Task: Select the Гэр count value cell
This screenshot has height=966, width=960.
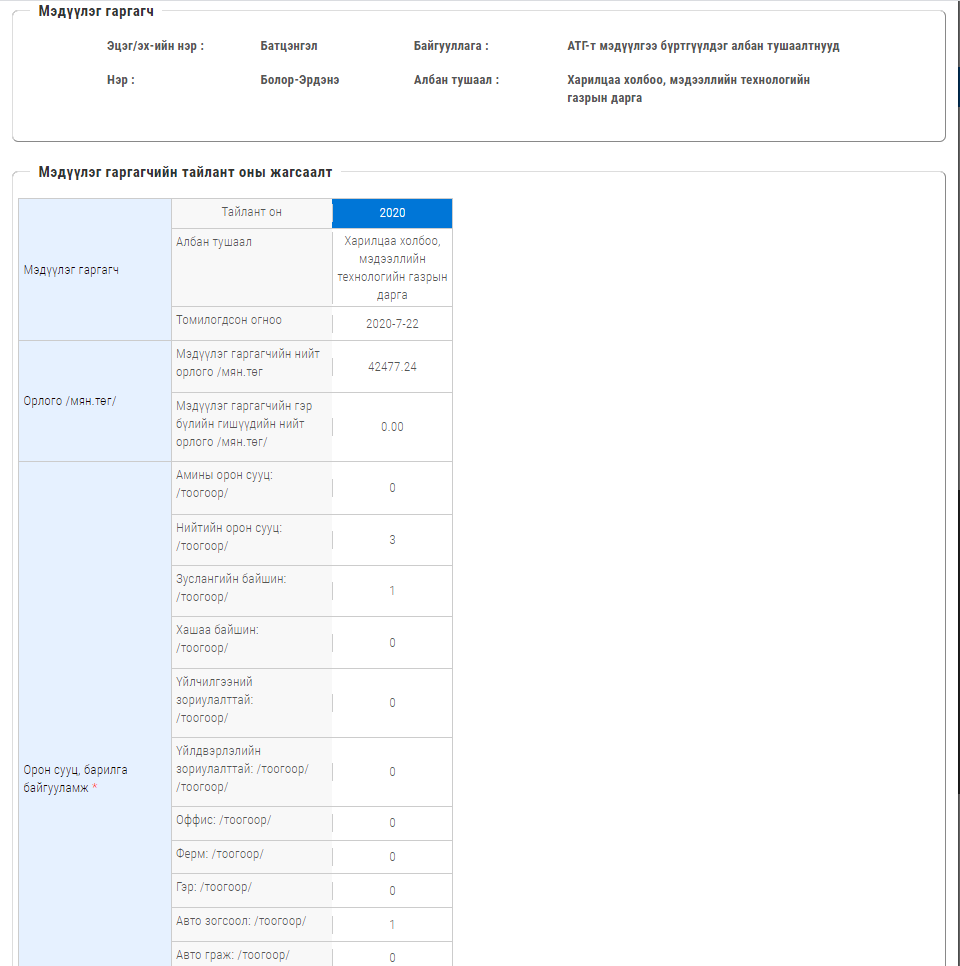Action: click(x=392, y=891)
